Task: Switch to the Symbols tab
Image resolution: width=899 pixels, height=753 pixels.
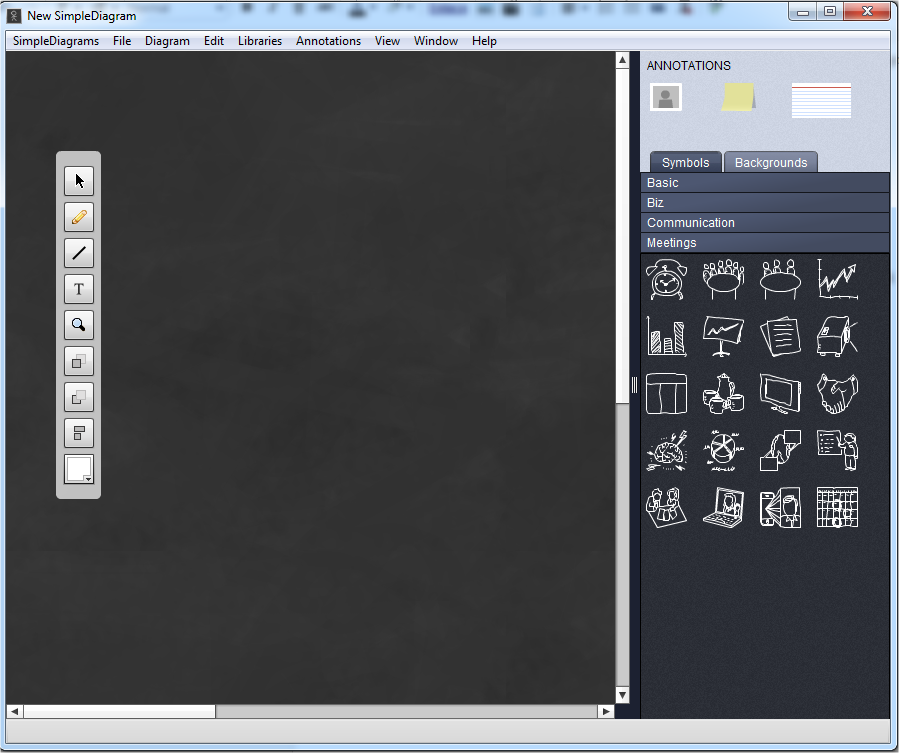Action: pos(685,162)
